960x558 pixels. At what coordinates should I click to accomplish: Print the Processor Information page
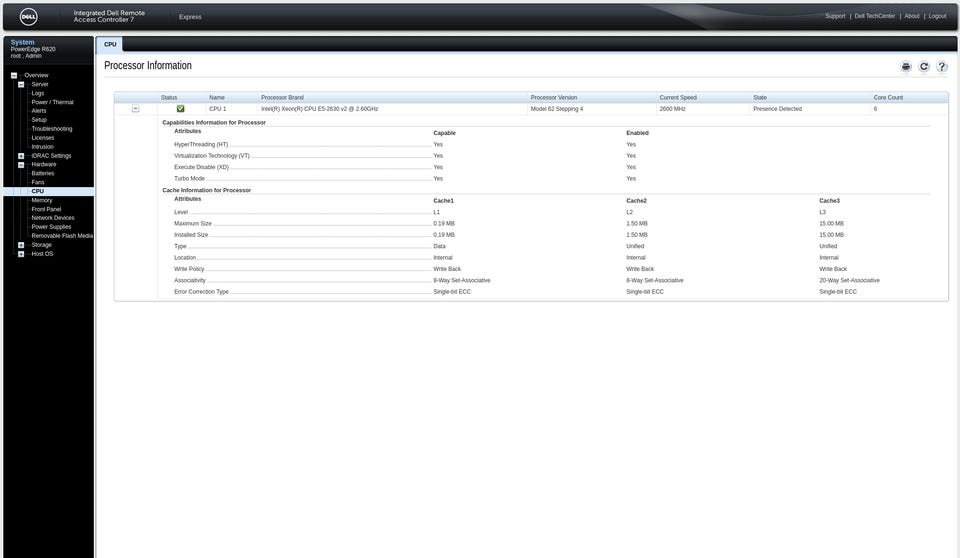pos(906,67)
